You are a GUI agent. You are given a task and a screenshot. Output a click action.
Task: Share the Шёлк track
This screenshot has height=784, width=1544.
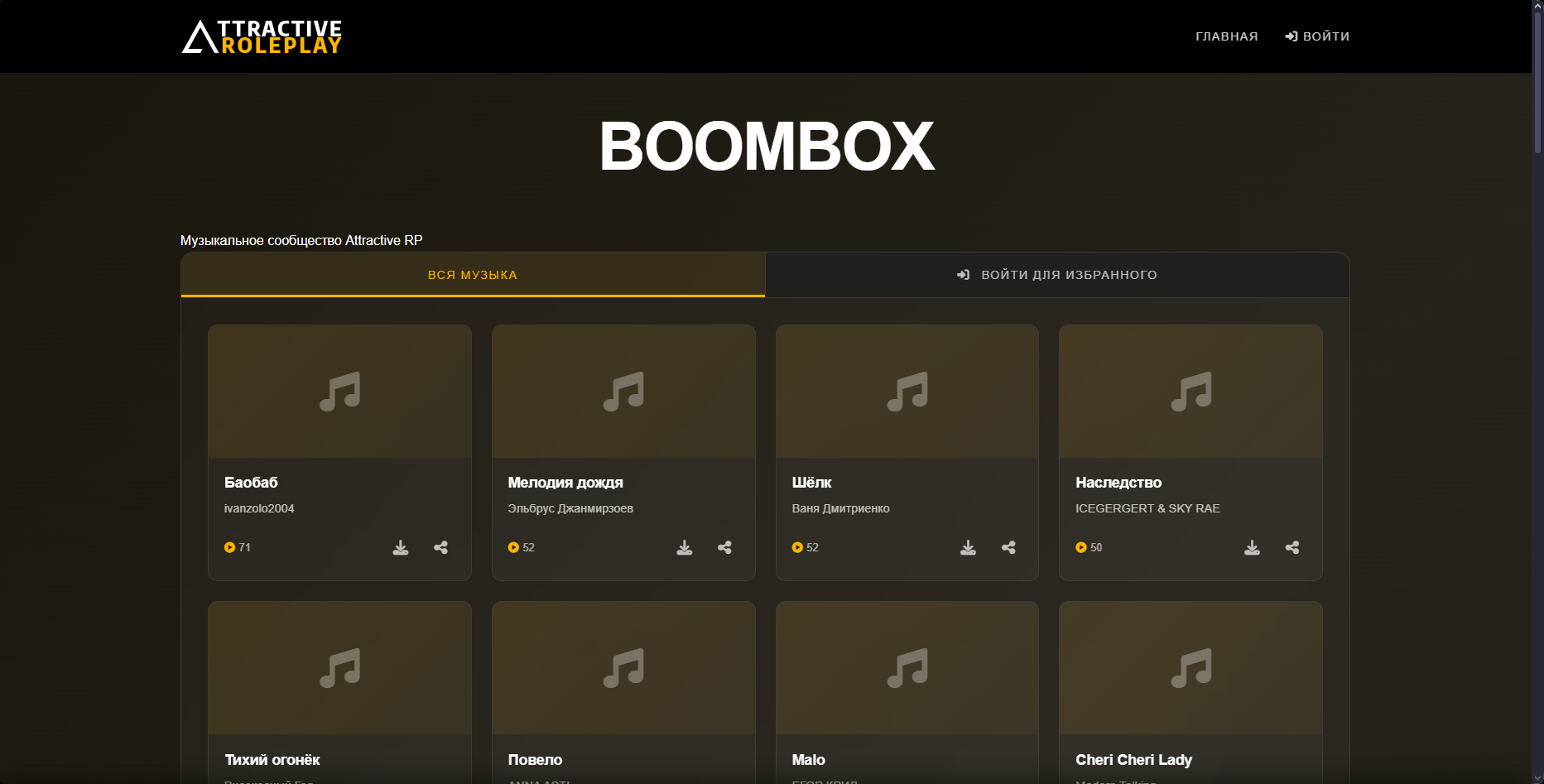(x=1008, y=547)
